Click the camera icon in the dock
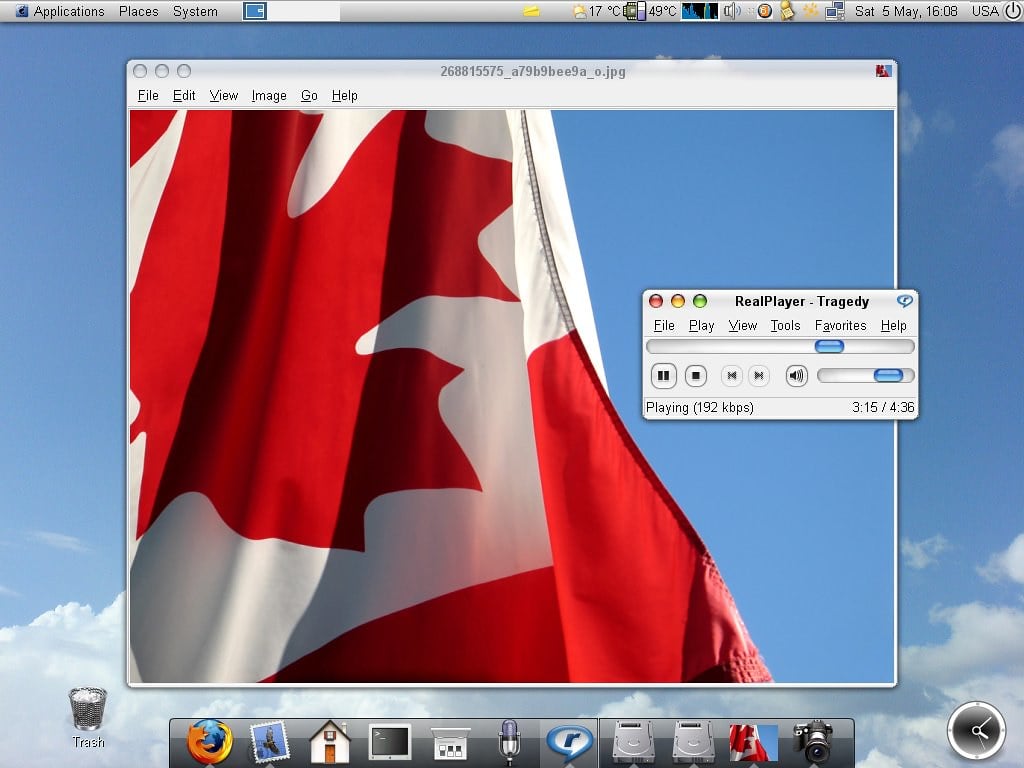Image resolution: width=1024 pixels, height=768 pixels. [x=814, y=742]
